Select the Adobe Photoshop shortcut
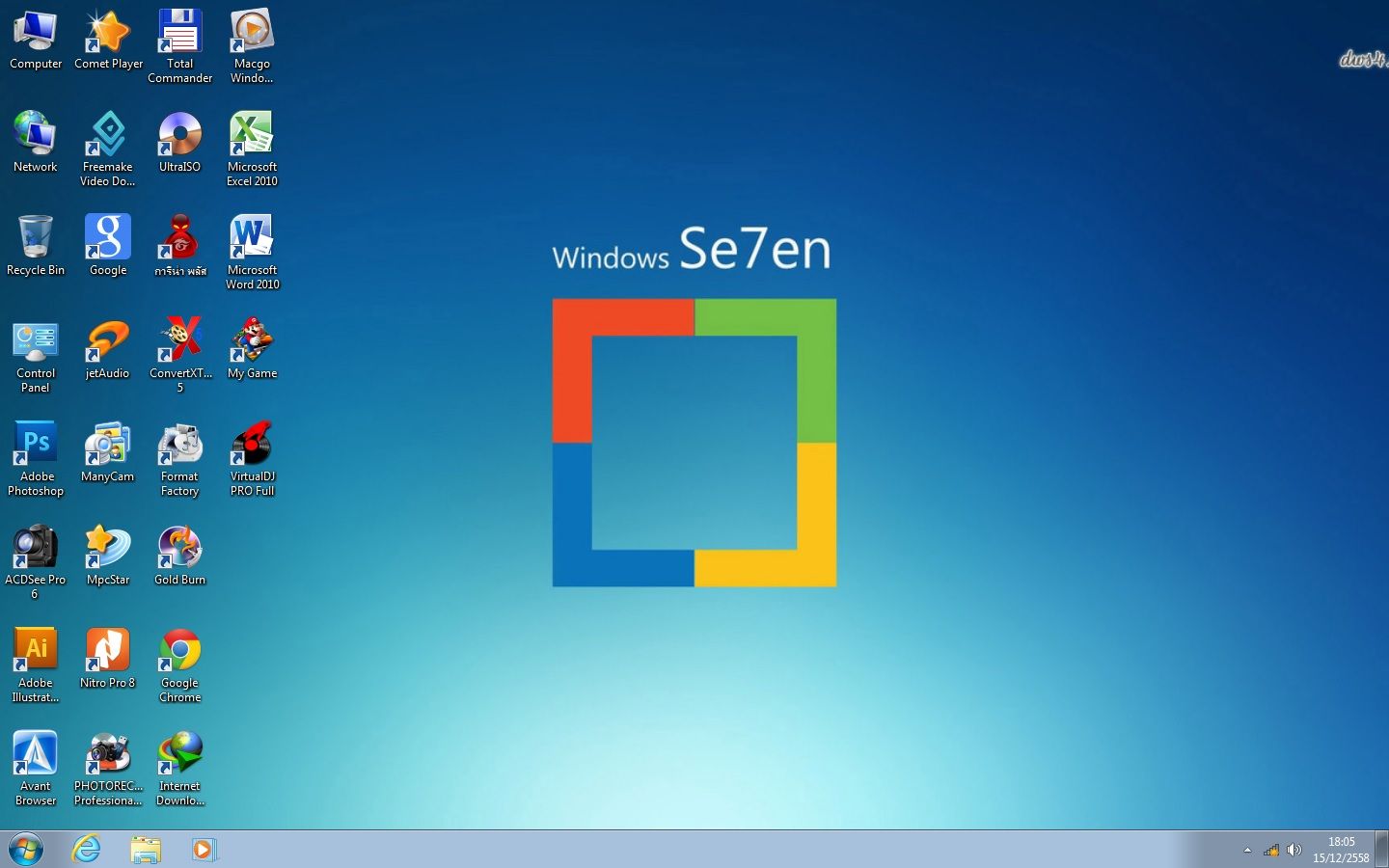Image resolution: width=1389 pixels, height=868 pixels. click(x=36, y=458)
